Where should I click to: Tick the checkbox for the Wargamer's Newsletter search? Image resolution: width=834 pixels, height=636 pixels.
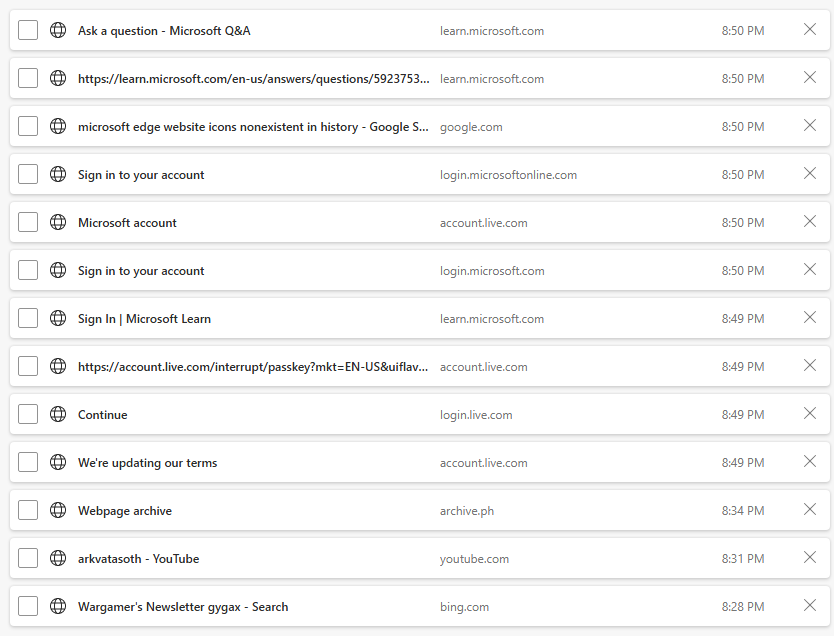coord(28,606)
